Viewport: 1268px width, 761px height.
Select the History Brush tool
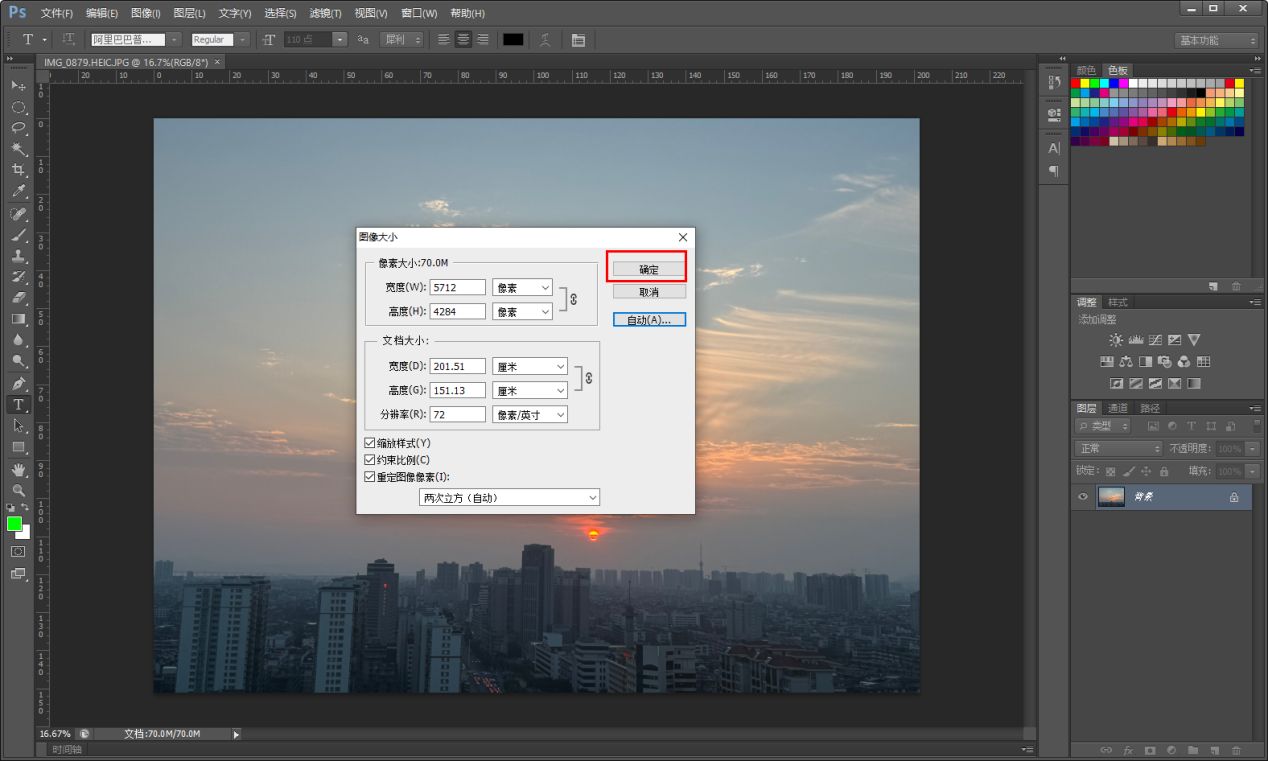click(18, 277)
